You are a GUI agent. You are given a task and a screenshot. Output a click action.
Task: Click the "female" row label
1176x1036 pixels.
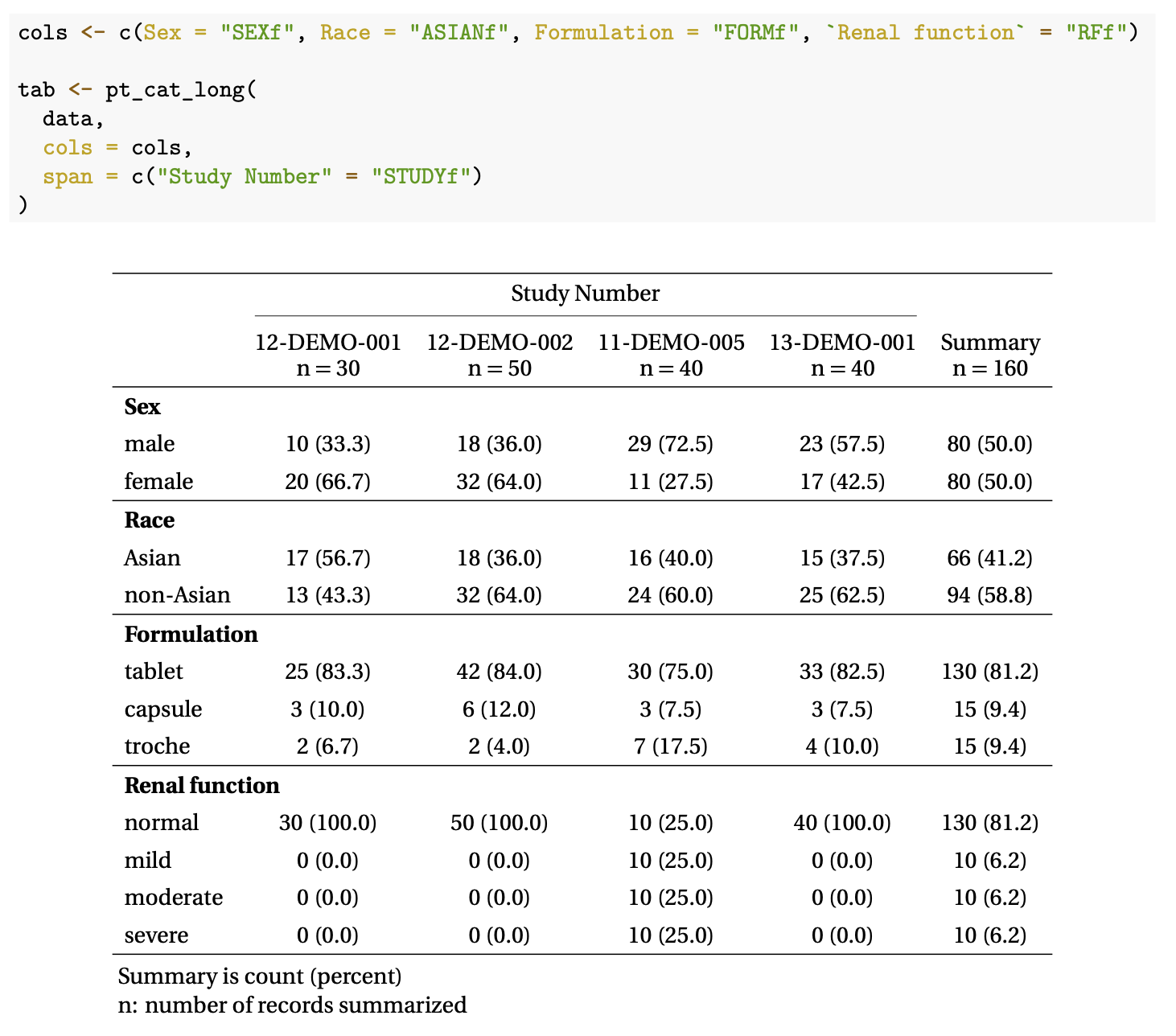158,482
